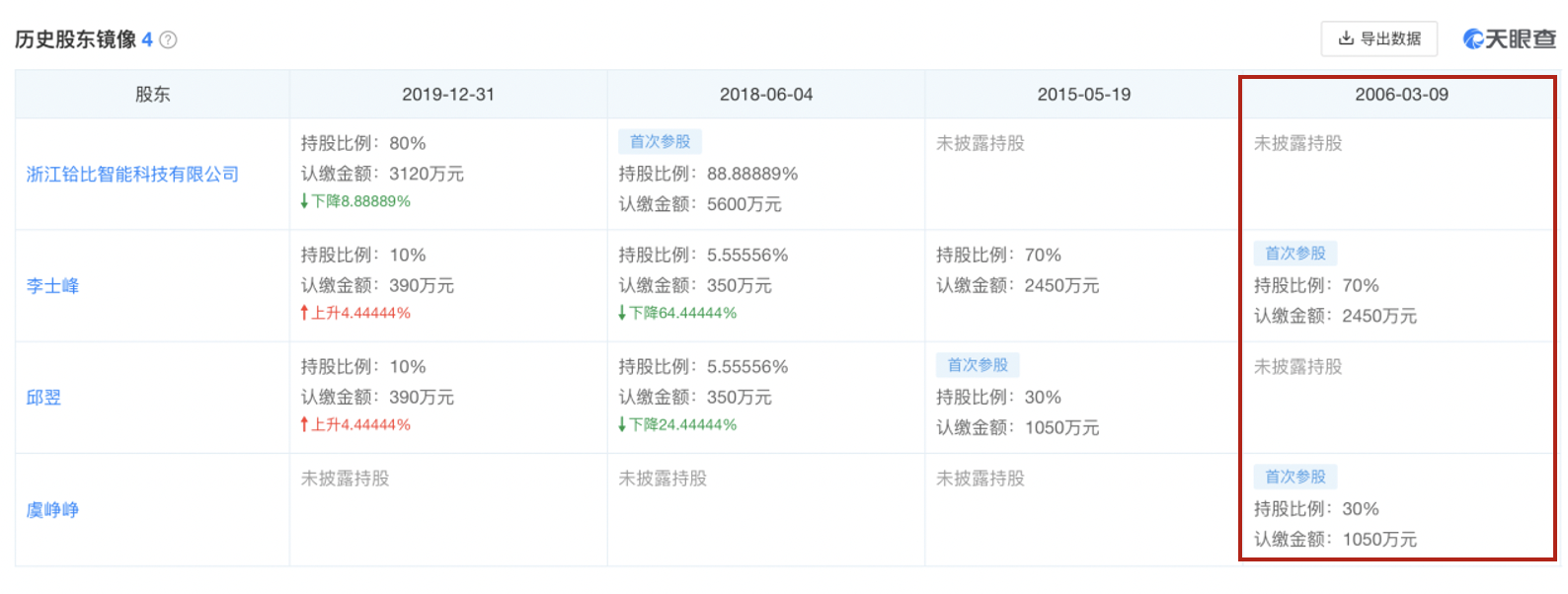Select the 2019-12-31 column header
1568x594 pixels.
447,95
